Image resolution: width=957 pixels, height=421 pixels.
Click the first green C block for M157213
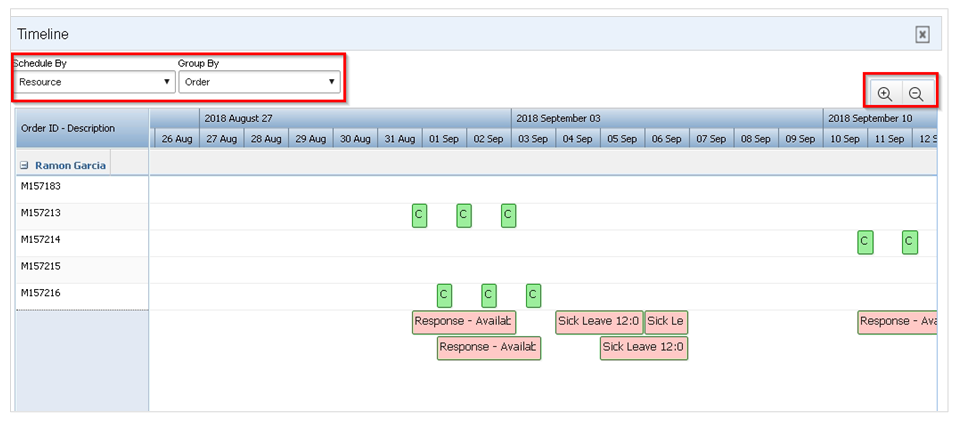click(419, 215)
